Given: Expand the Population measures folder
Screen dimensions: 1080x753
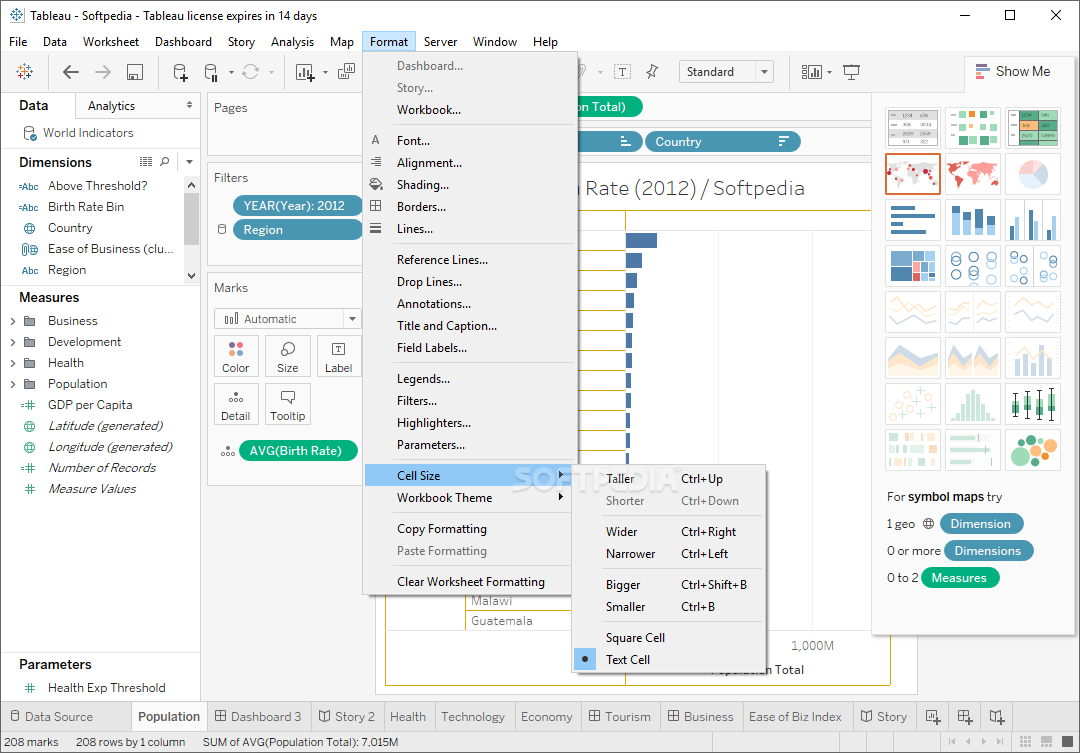Looking at the screenshot, I should click(12, 384).
